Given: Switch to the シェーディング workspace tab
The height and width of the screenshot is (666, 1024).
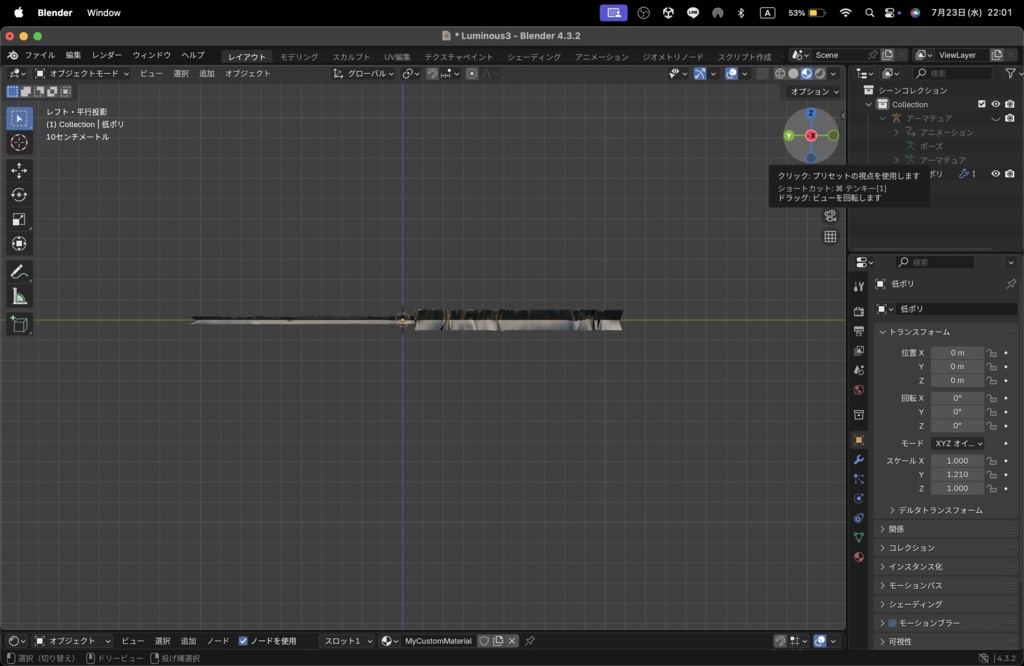Looking at the screenshot, I should click(534, 57).
